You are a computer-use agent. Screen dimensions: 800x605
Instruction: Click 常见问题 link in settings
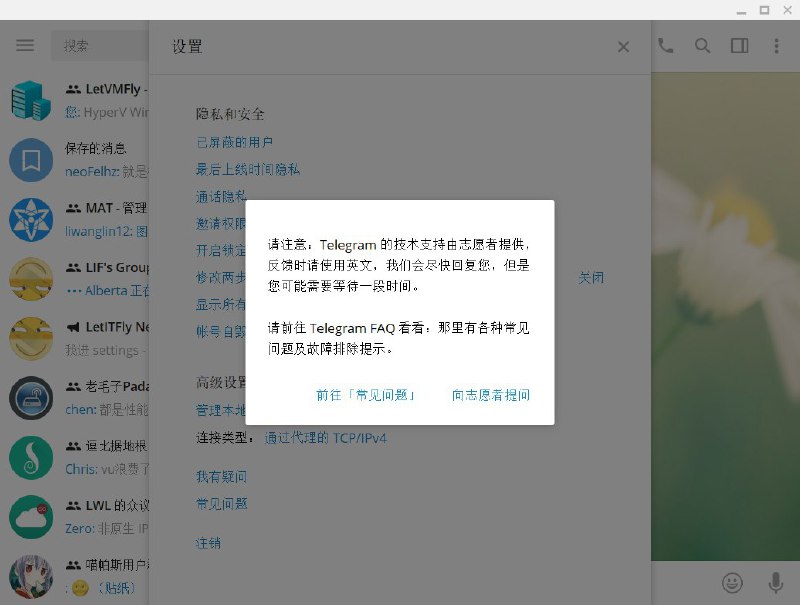pos(221,504)
